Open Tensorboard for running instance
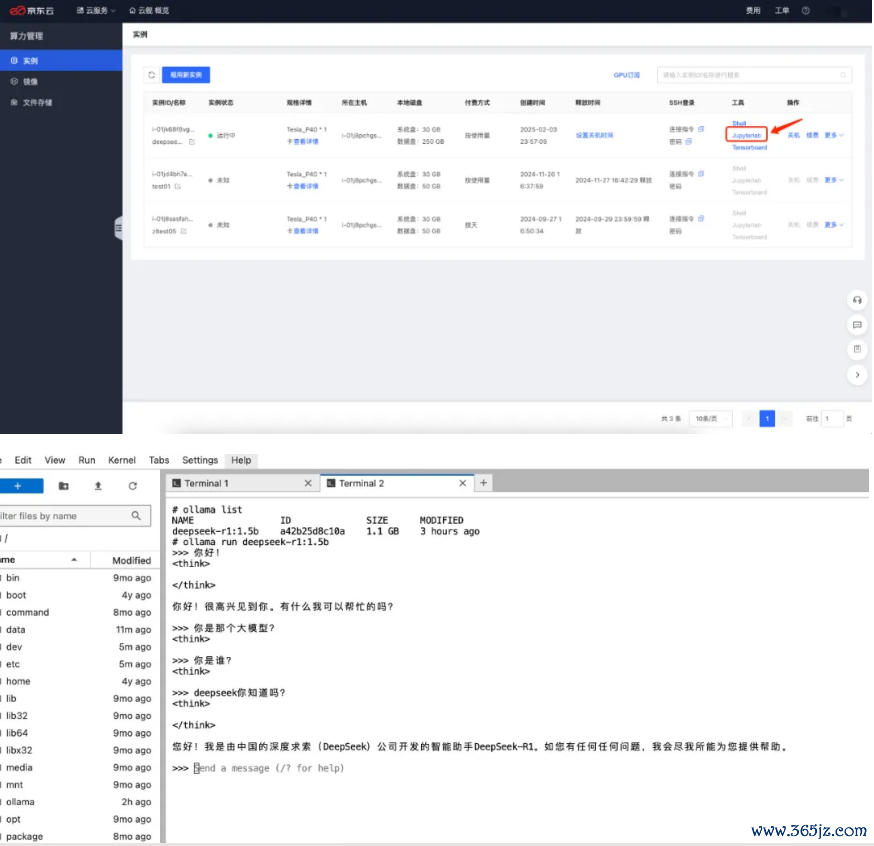874x846 pixels. [749, 148]
